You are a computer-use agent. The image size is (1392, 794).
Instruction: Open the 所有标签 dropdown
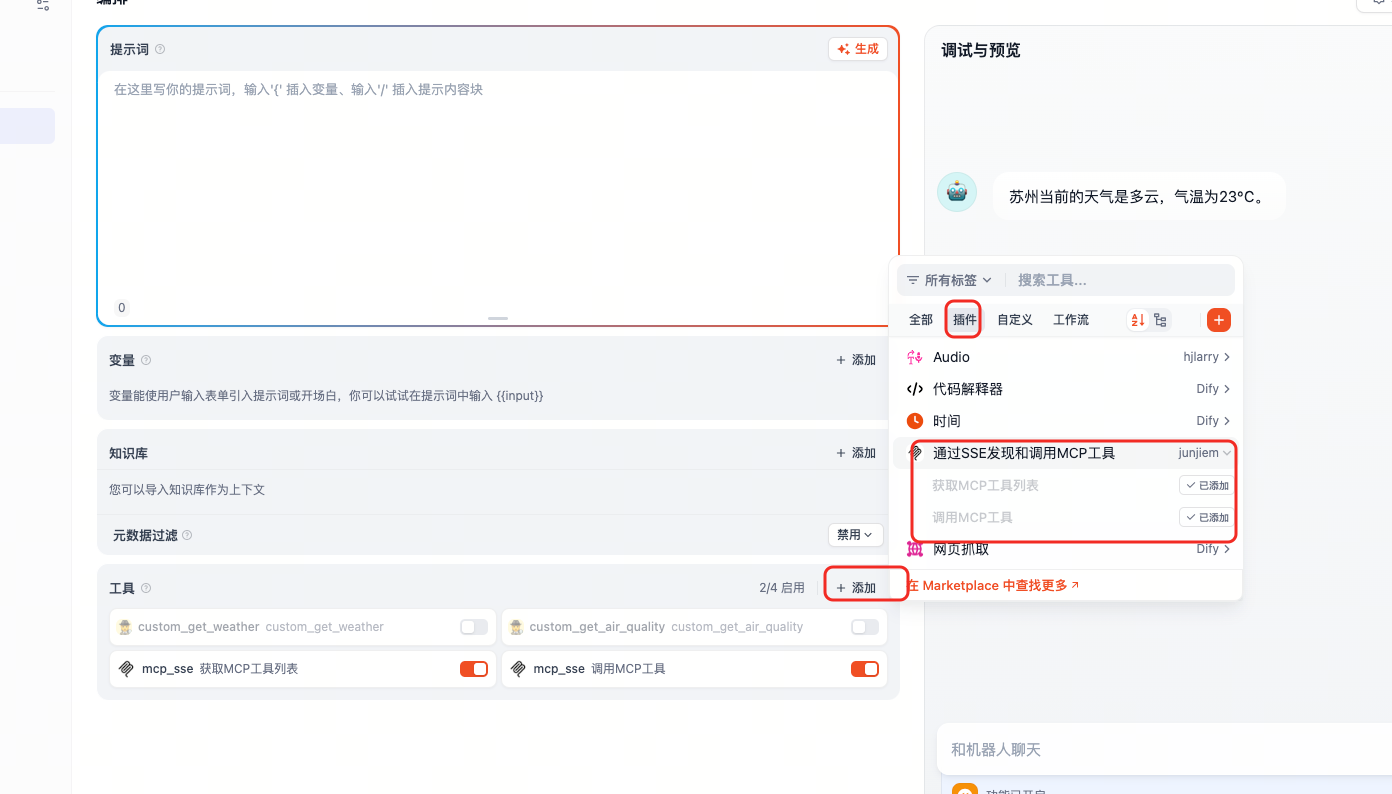coord(950,280)
